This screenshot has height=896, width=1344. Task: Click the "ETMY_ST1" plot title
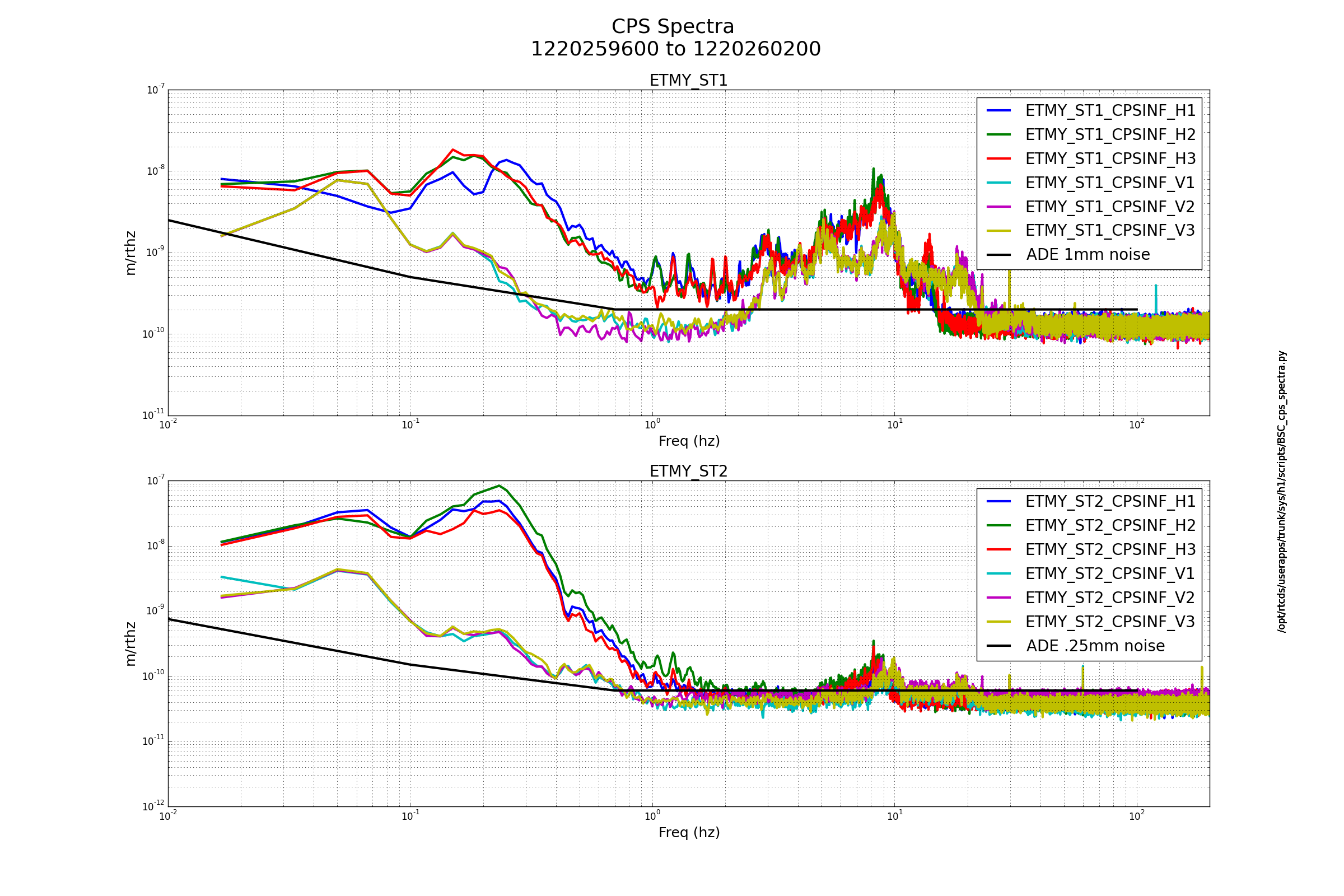tap(689, 81)
